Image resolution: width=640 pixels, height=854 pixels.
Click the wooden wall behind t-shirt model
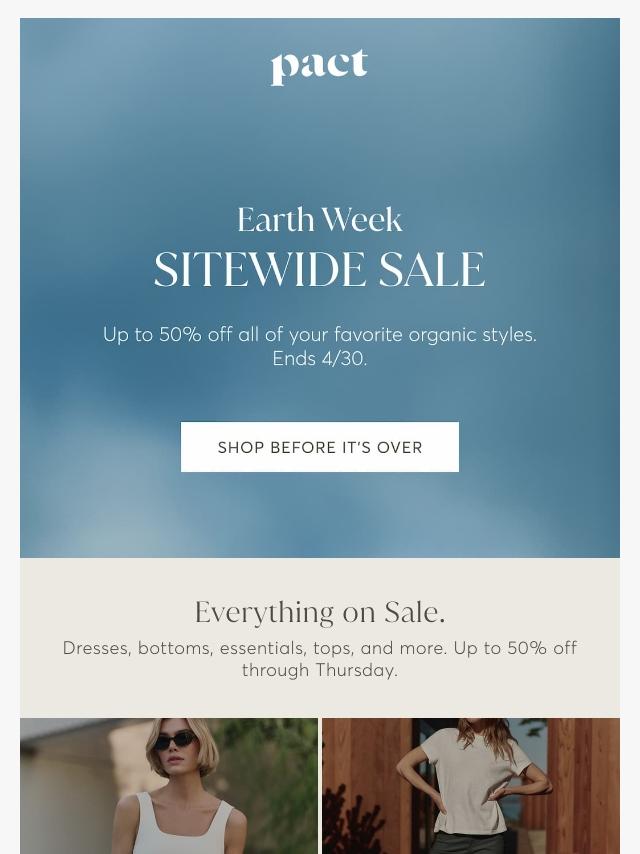pos(586,784)
